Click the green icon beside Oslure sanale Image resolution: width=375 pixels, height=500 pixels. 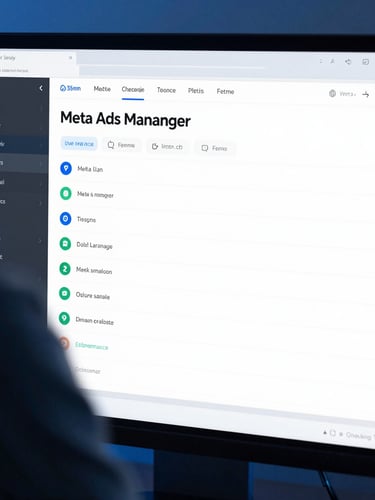coord(65,294)
